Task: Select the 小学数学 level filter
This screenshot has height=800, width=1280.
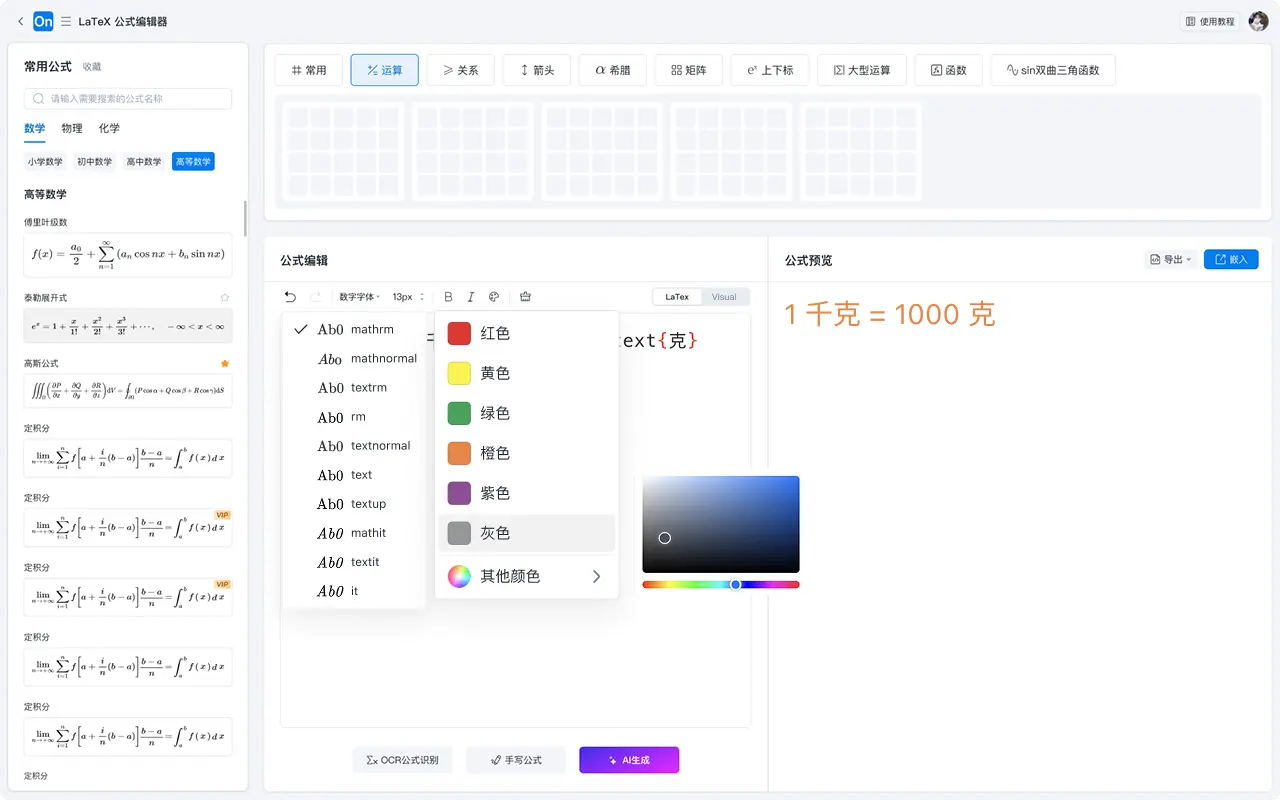Action: pyautogui.click(x=45, y=162)
